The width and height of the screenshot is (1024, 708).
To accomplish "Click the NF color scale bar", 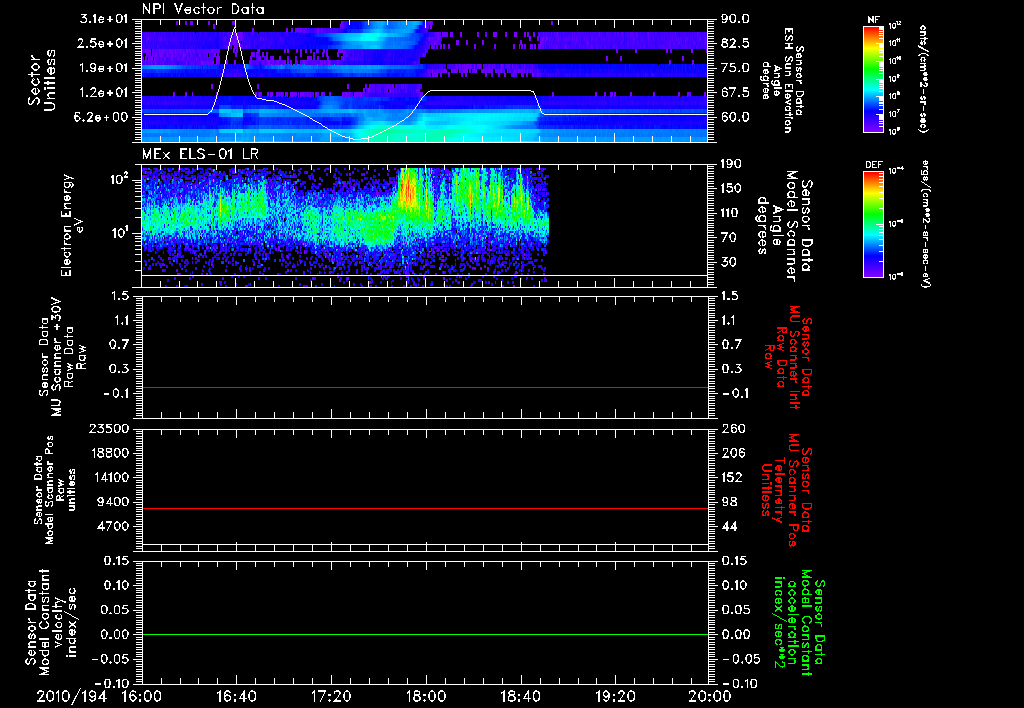I will point(873,79).
